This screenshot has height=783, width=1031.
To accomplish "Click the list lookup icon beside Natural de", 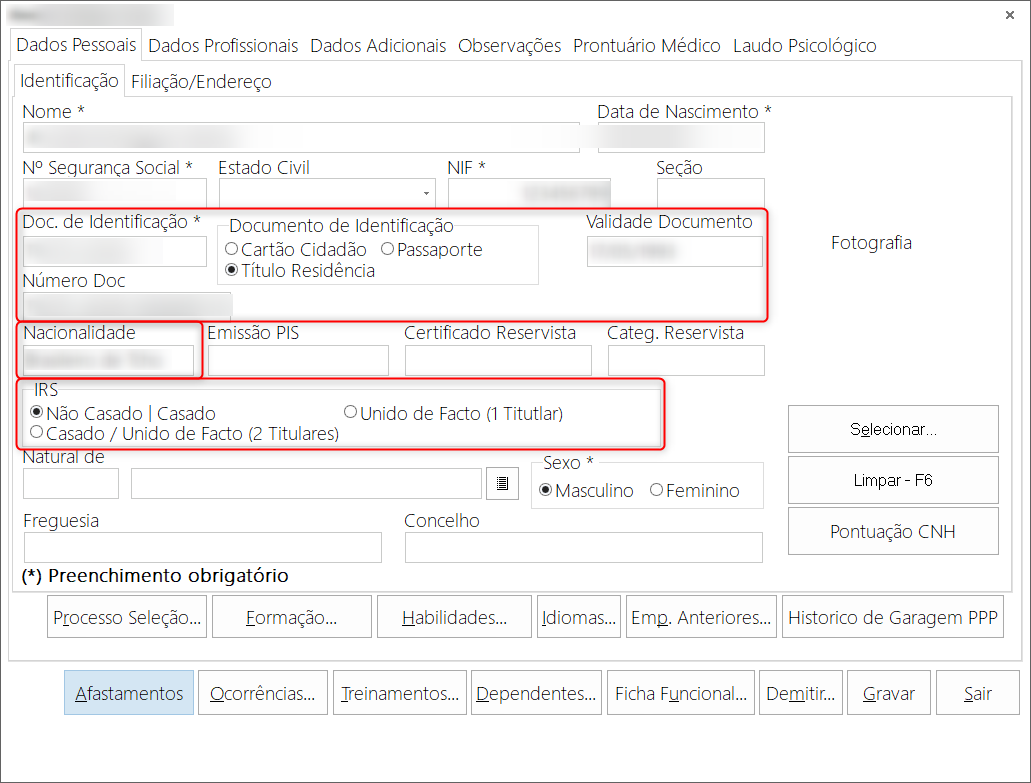I will pos(502,483).
